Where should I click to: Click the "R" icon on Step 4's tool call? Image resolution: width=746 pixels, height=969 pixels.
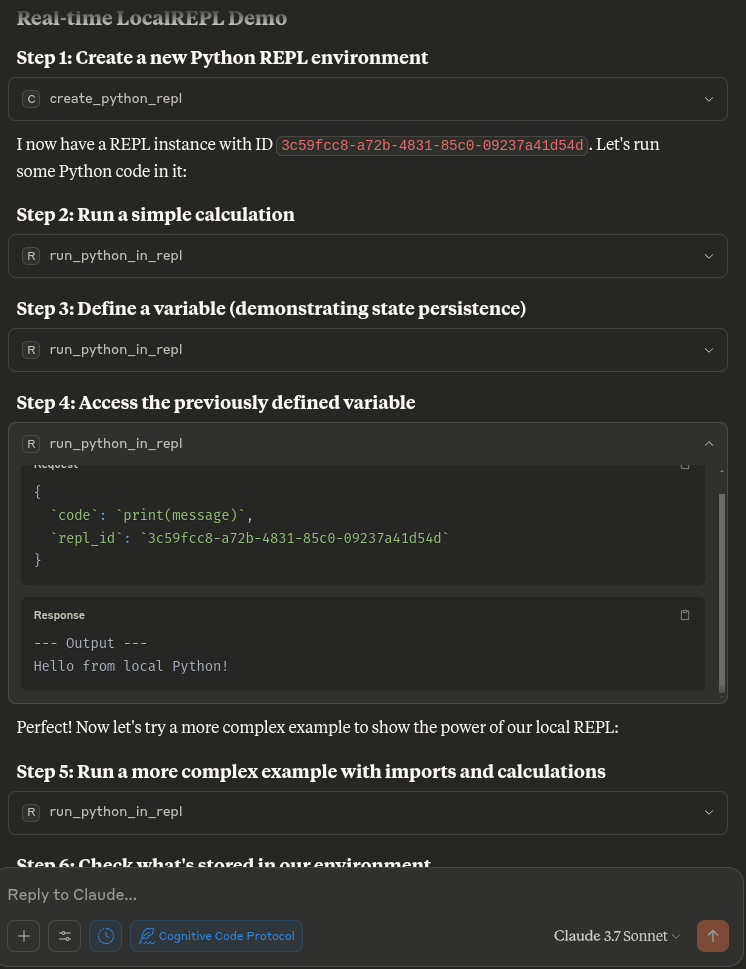pyautogui.click(x=31, y=443)
